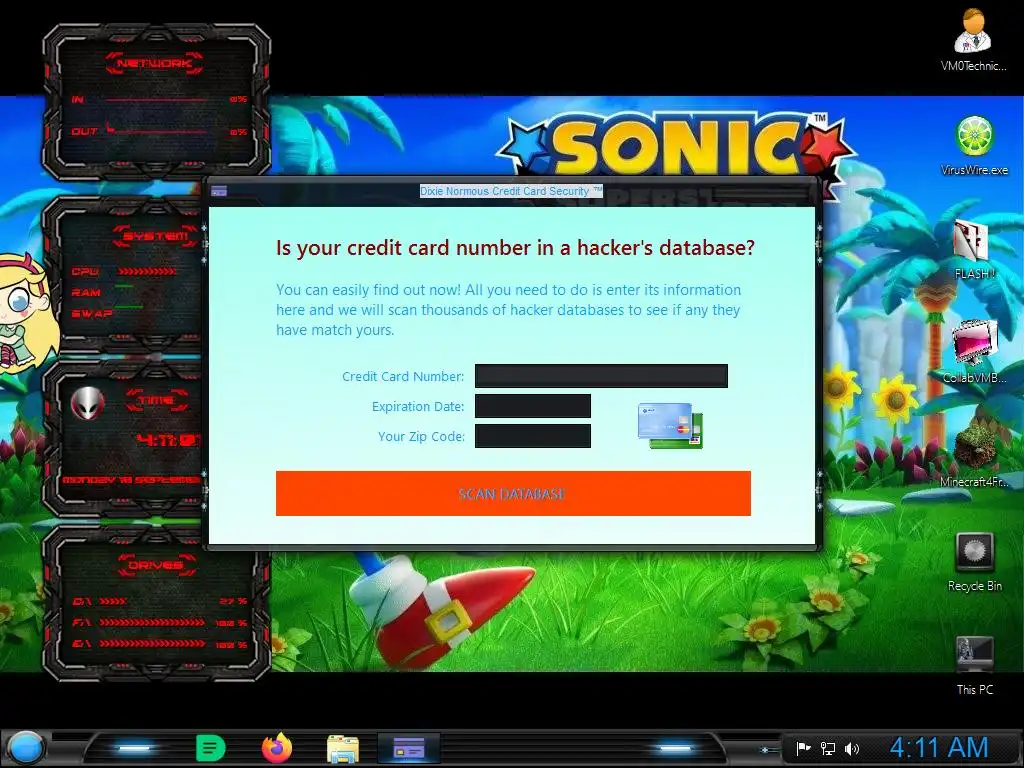Image resolution: width=1024 pixels, height=768 pixels.
Task: Click the credit cards image in dialog
Action: (671, 425)
